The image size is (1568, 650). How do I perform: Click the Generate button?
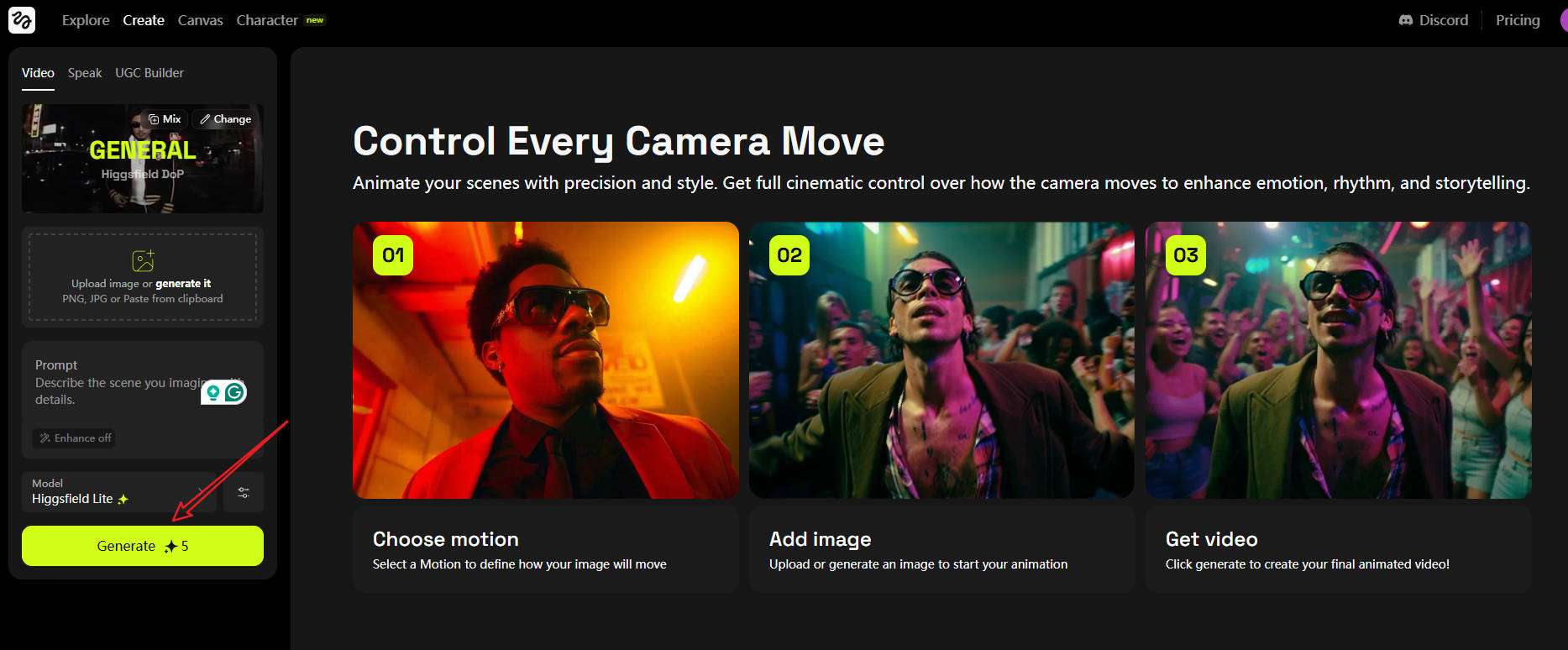pos(143,546)
